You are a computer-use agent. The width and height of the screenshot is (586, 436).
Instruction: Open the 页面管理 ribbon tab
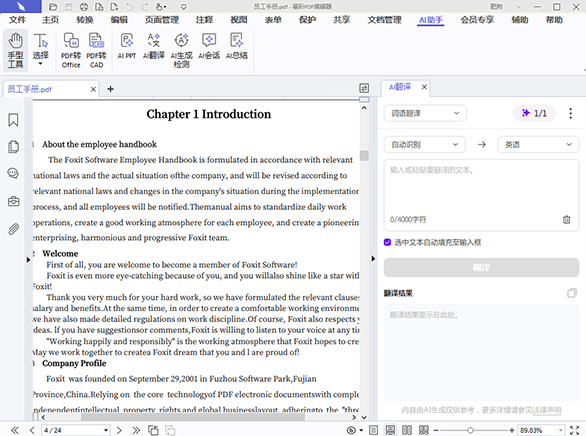coord(162,20)
